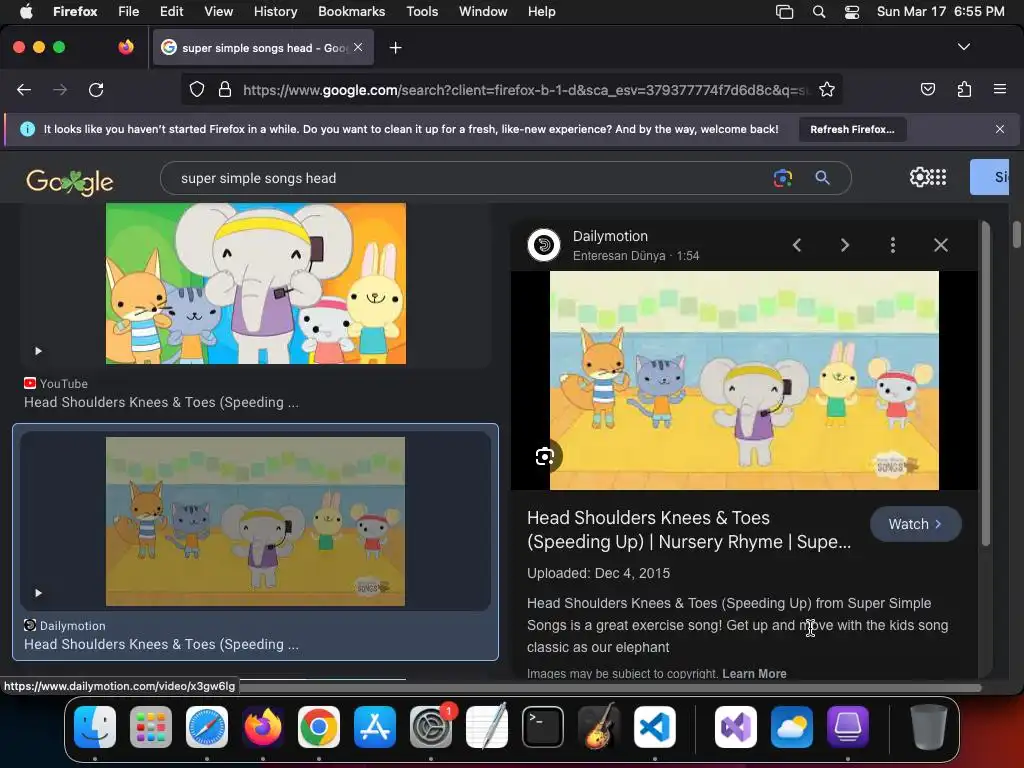Open a new tab with plus button

[395, 48]
